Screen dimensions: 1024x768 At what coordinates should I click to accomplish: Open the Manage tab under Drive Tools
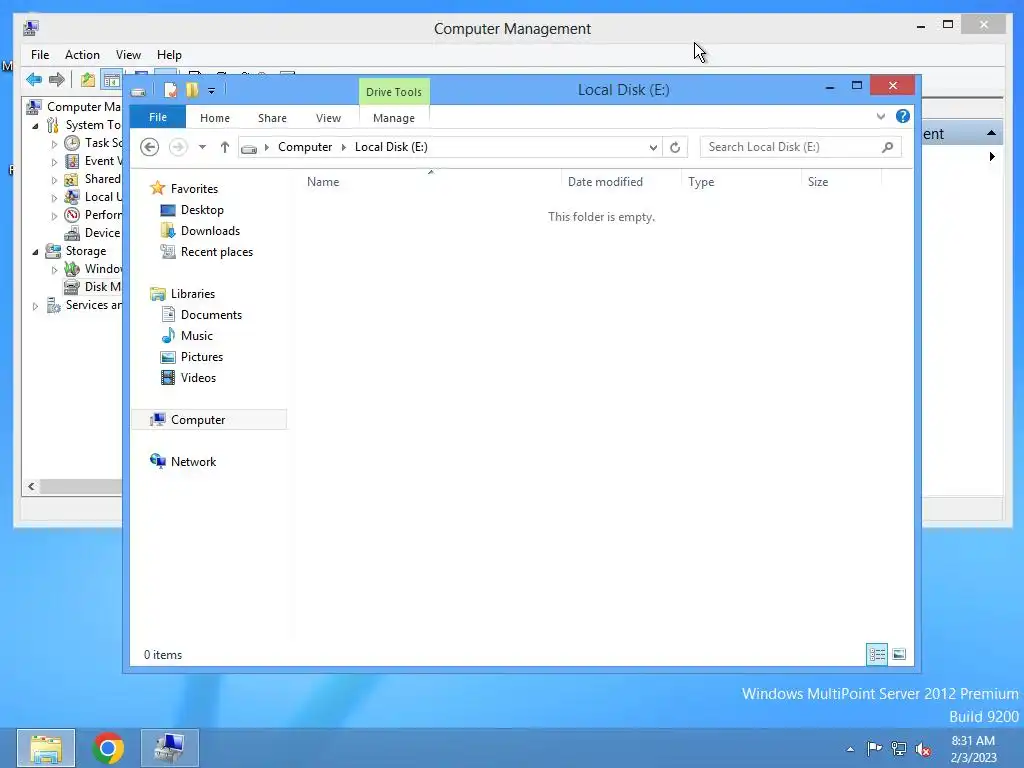394,118
